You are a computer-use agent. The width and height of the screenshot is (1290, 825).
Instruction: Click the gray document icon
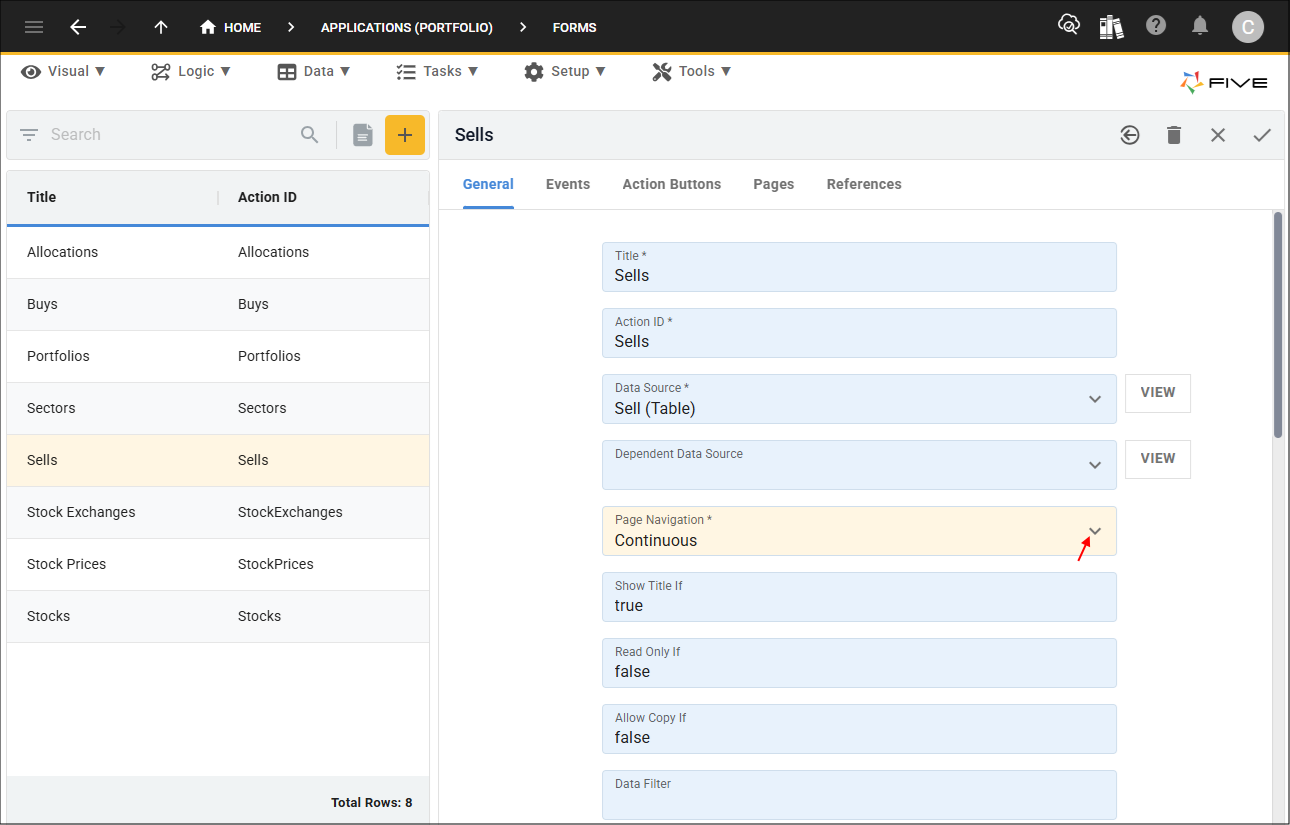(363, 135)
